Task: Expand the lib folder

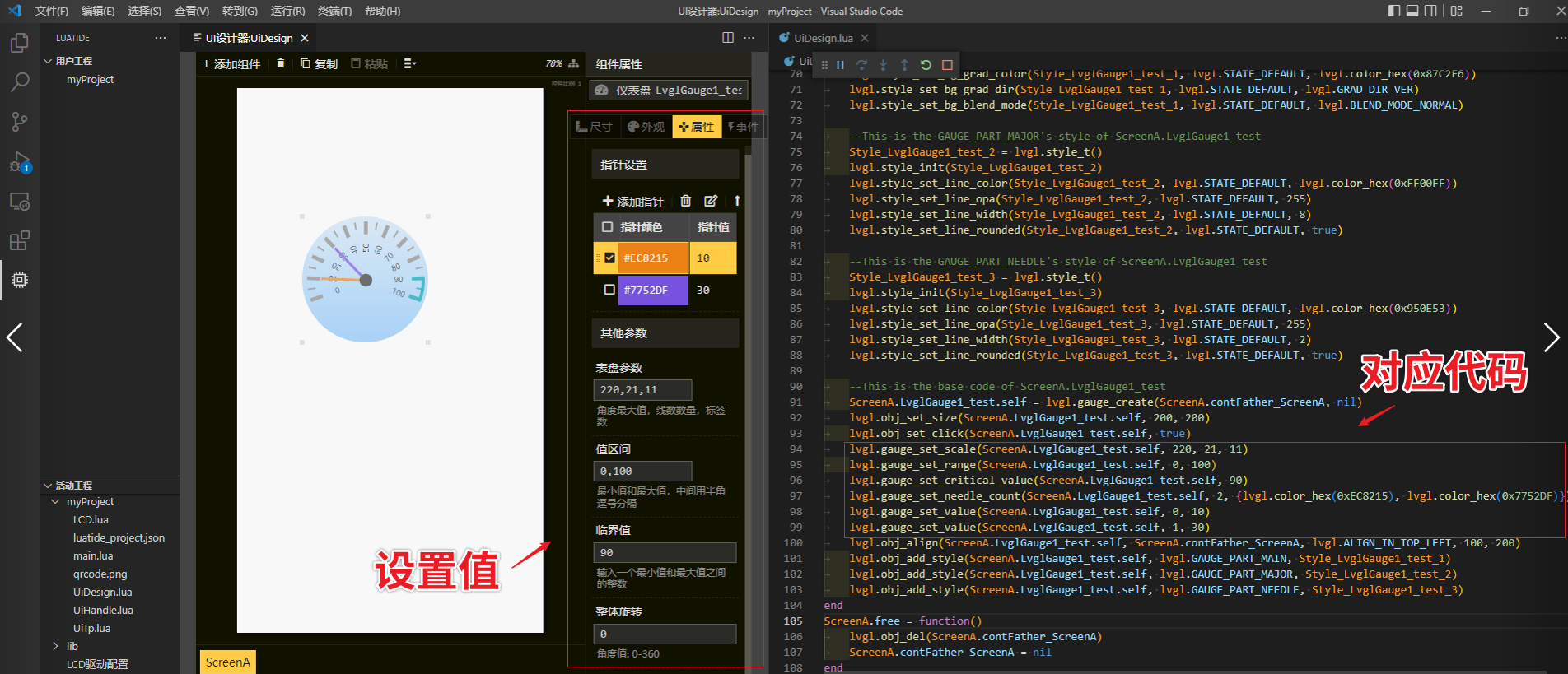Action: [56, 646]
